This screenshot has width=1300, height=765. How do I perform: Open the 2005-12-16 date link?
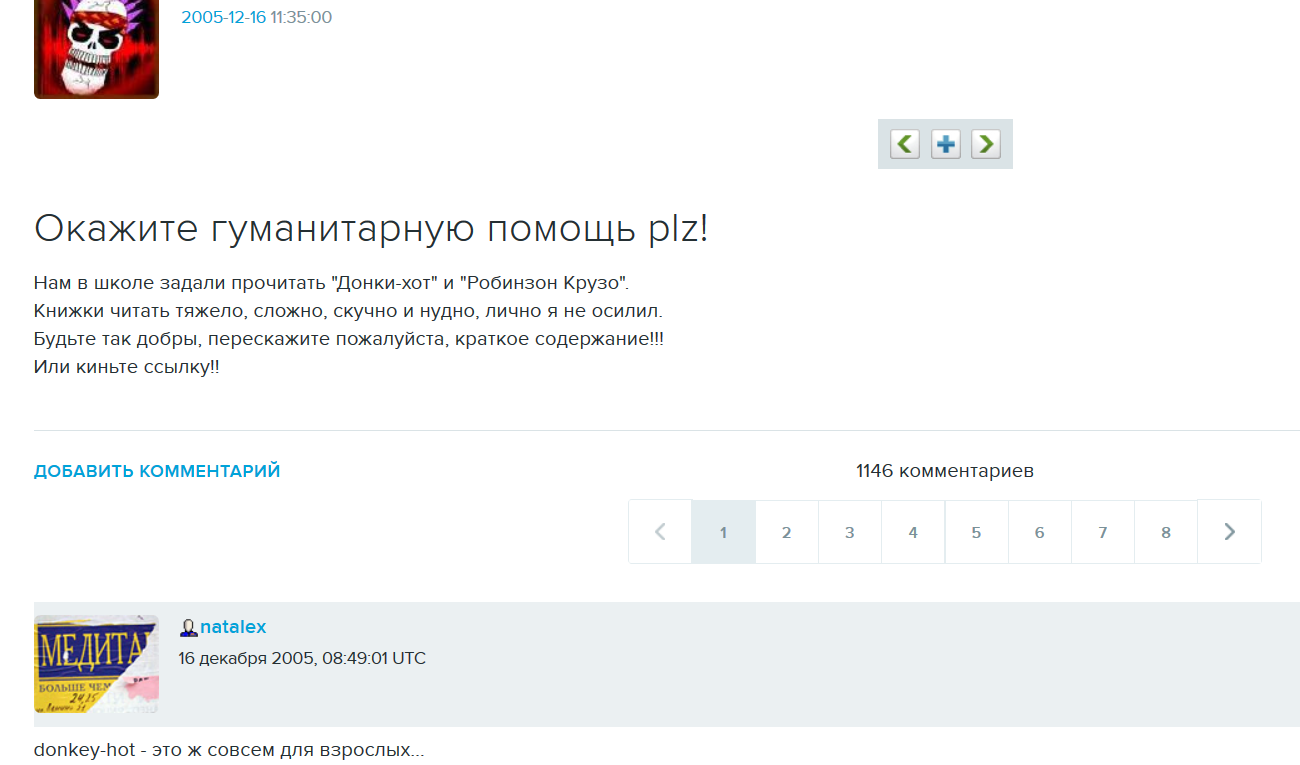click(x=223, y=17)
